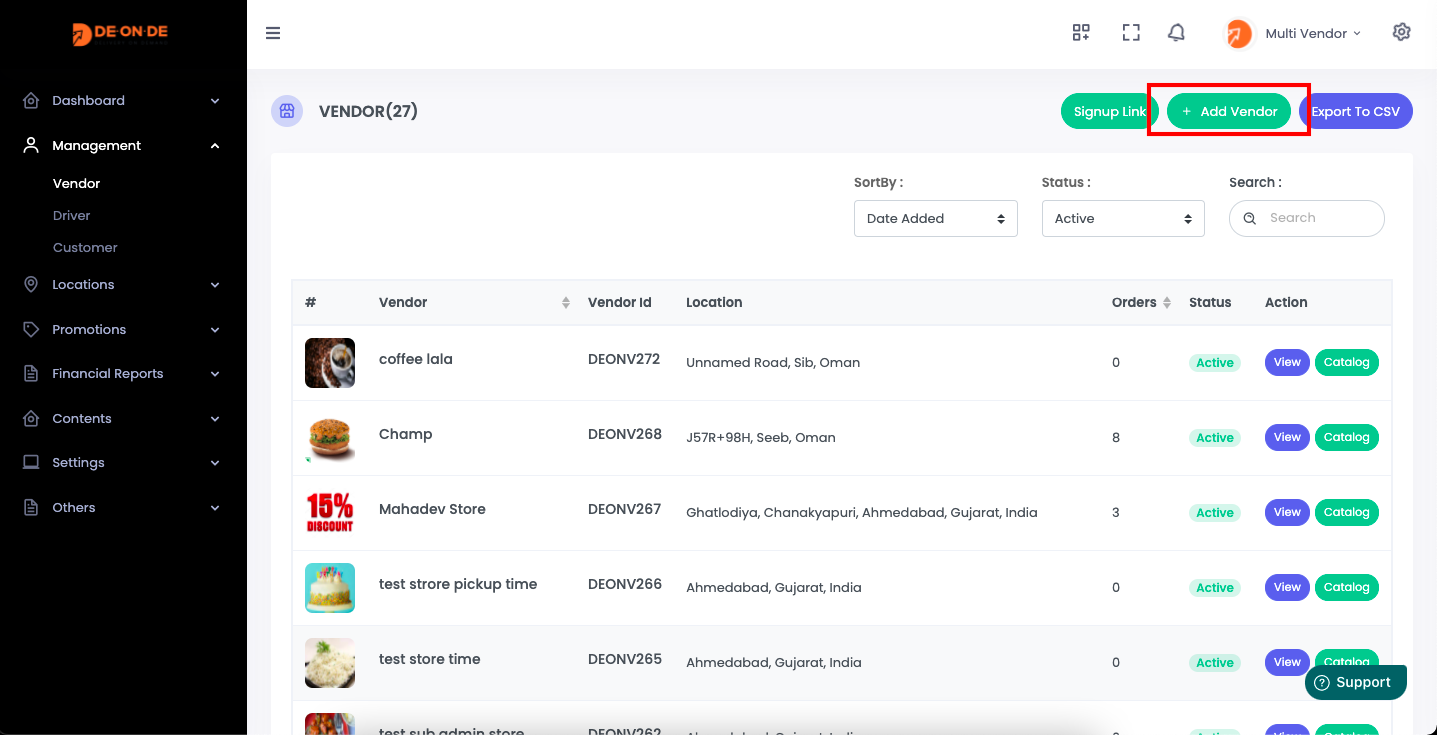Click the Mahadev Store discount thumbnail
The image size is (1437, 735).
[x=330, y=513]
